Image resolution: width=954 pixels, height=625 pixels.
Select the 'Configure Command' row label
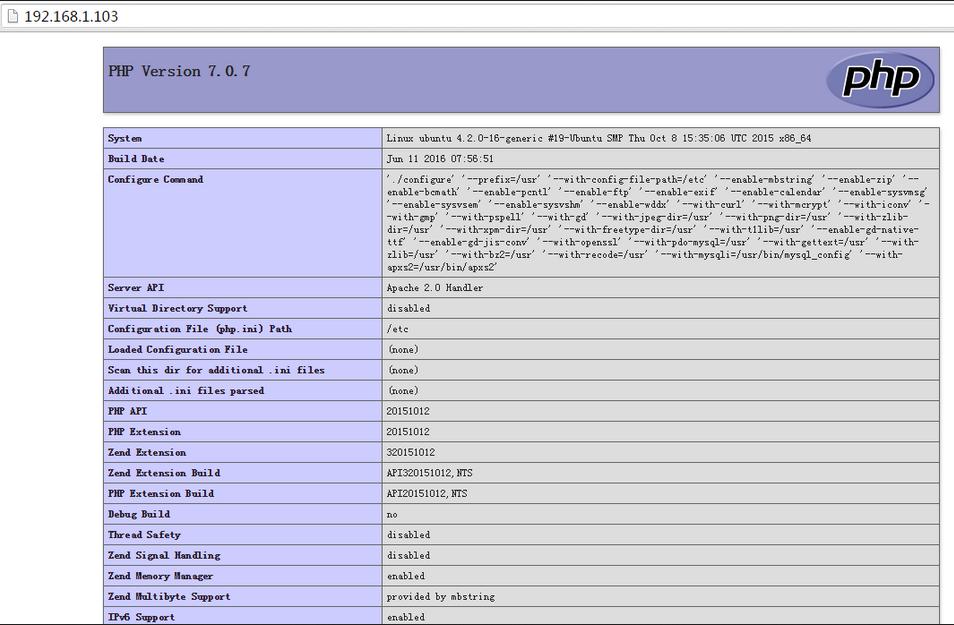click(x=156, y=180)
